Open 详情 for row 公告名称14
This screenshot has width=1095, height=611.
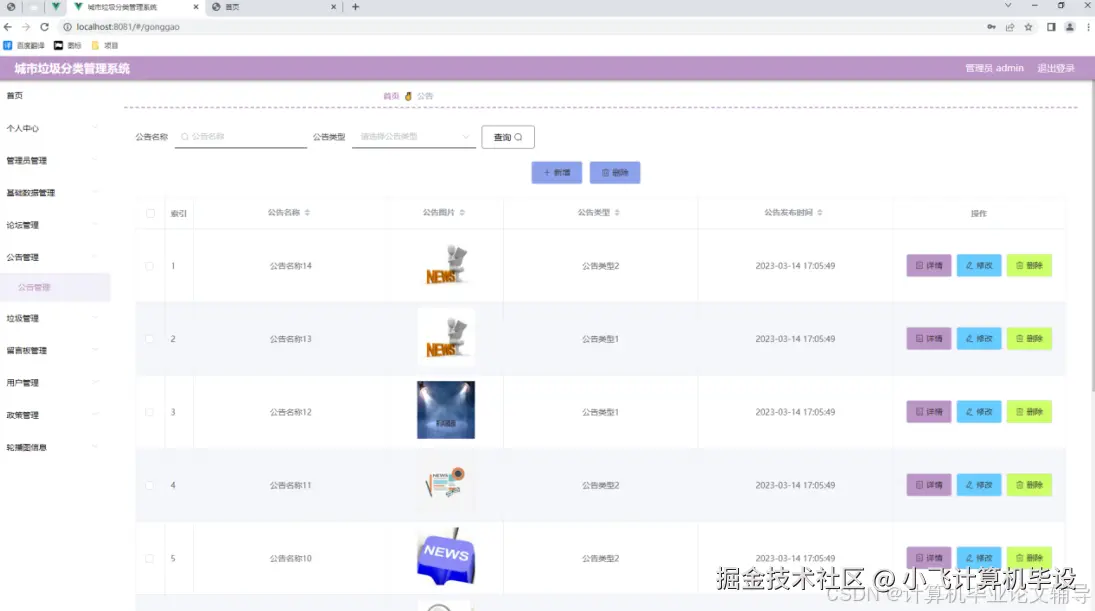coord(929,265)
